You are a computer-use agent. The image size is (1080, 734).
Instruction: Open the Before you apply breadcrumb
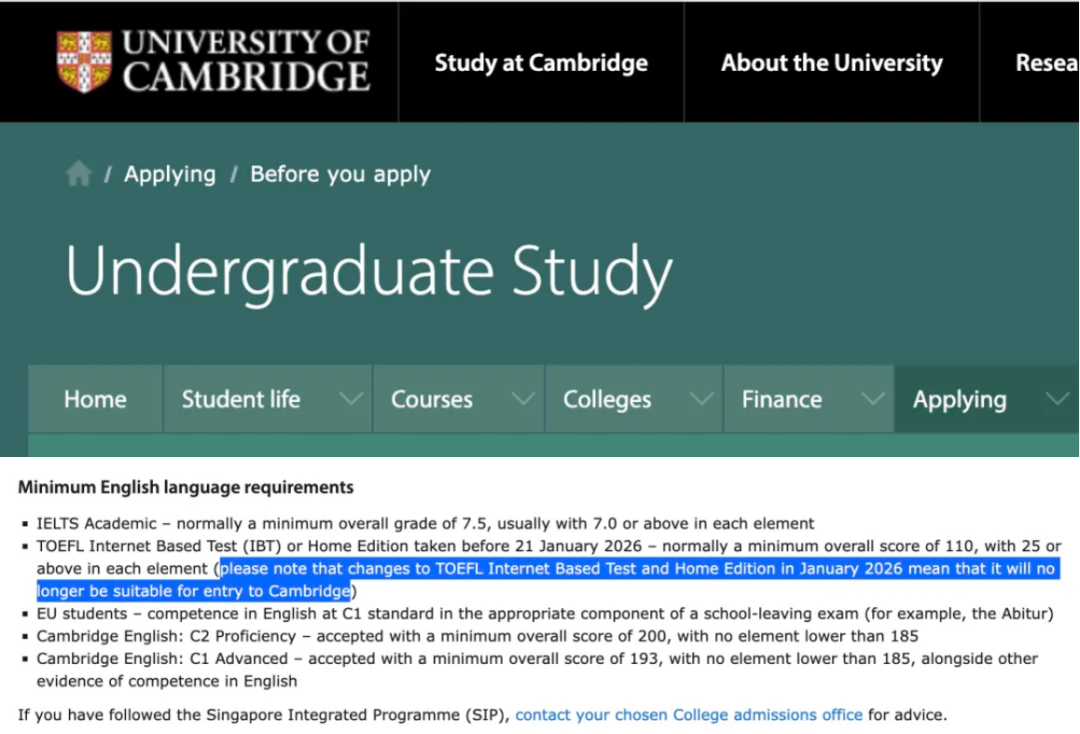point(340,174)
